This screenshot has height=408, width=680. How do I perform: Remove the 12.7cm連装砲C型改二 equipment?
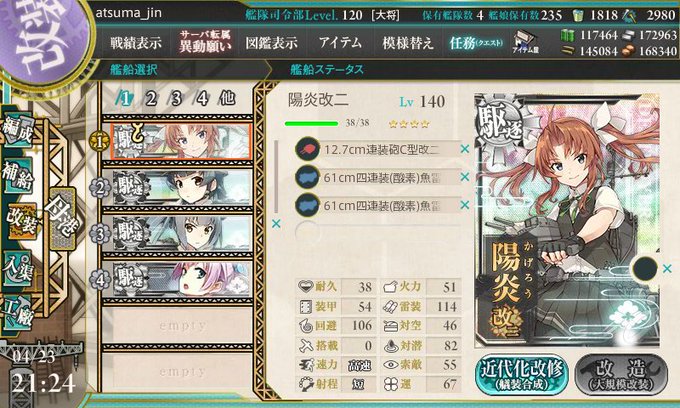coord(465,149)
